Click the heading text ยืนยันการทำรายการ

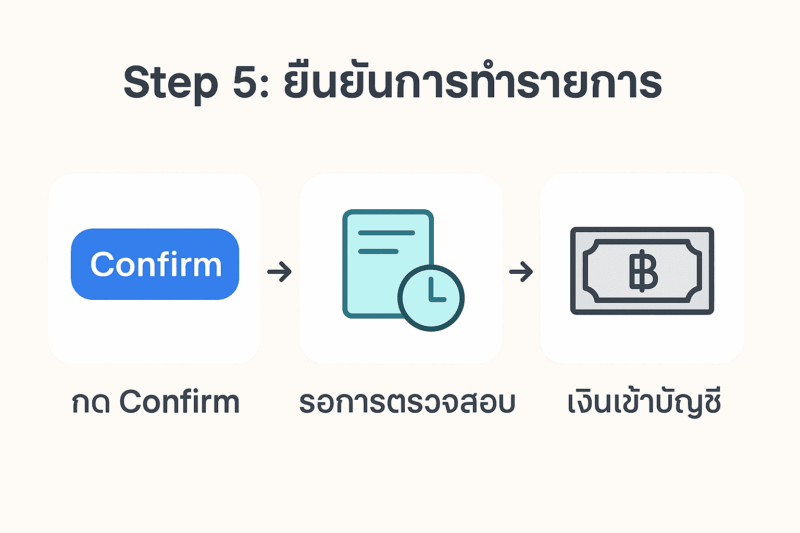pyautogui.click(x=469, y=82)
